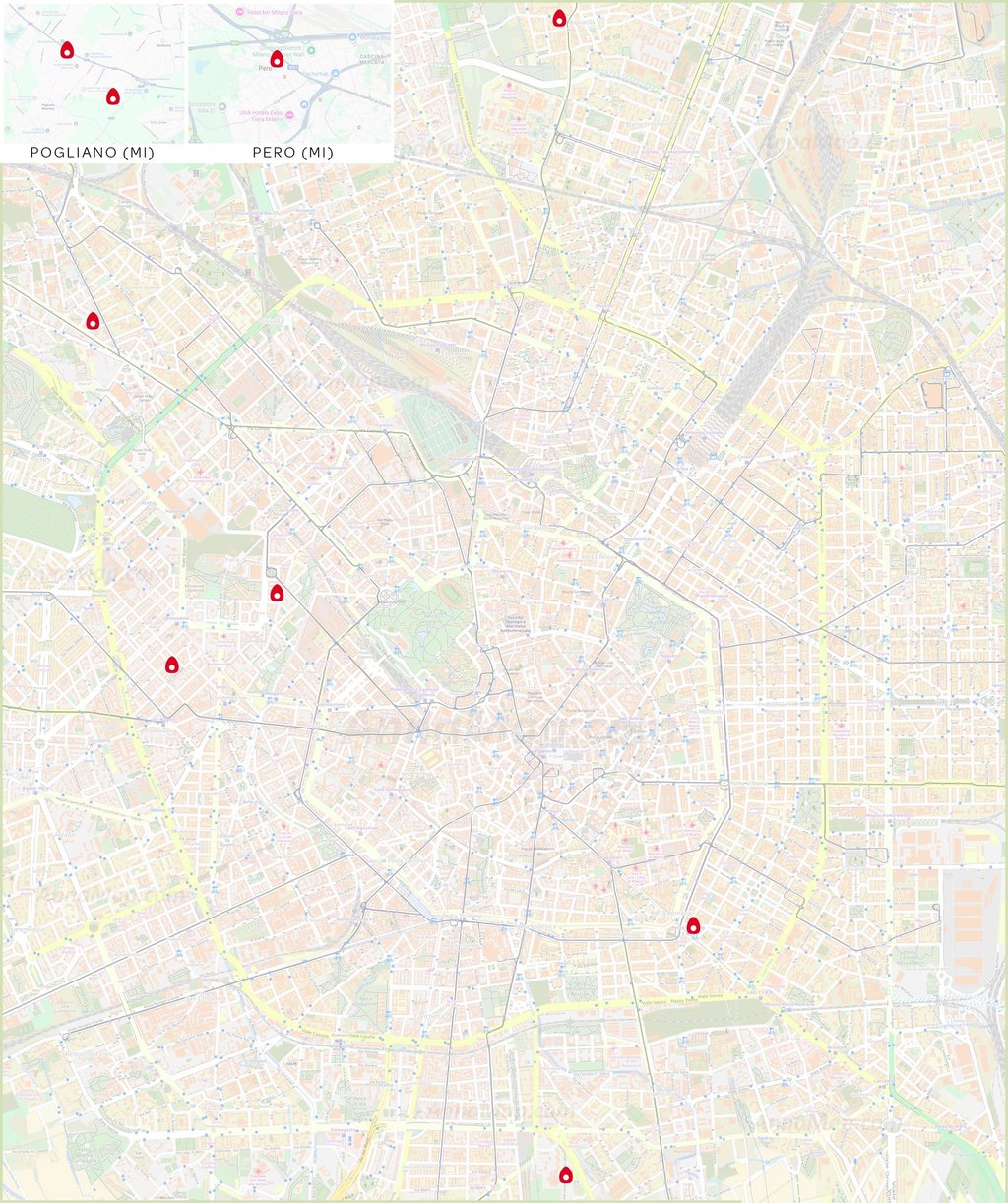Click the green Milano Green Wall icon
This screenshot has width=1008, height=1203.
pos(311,50)
